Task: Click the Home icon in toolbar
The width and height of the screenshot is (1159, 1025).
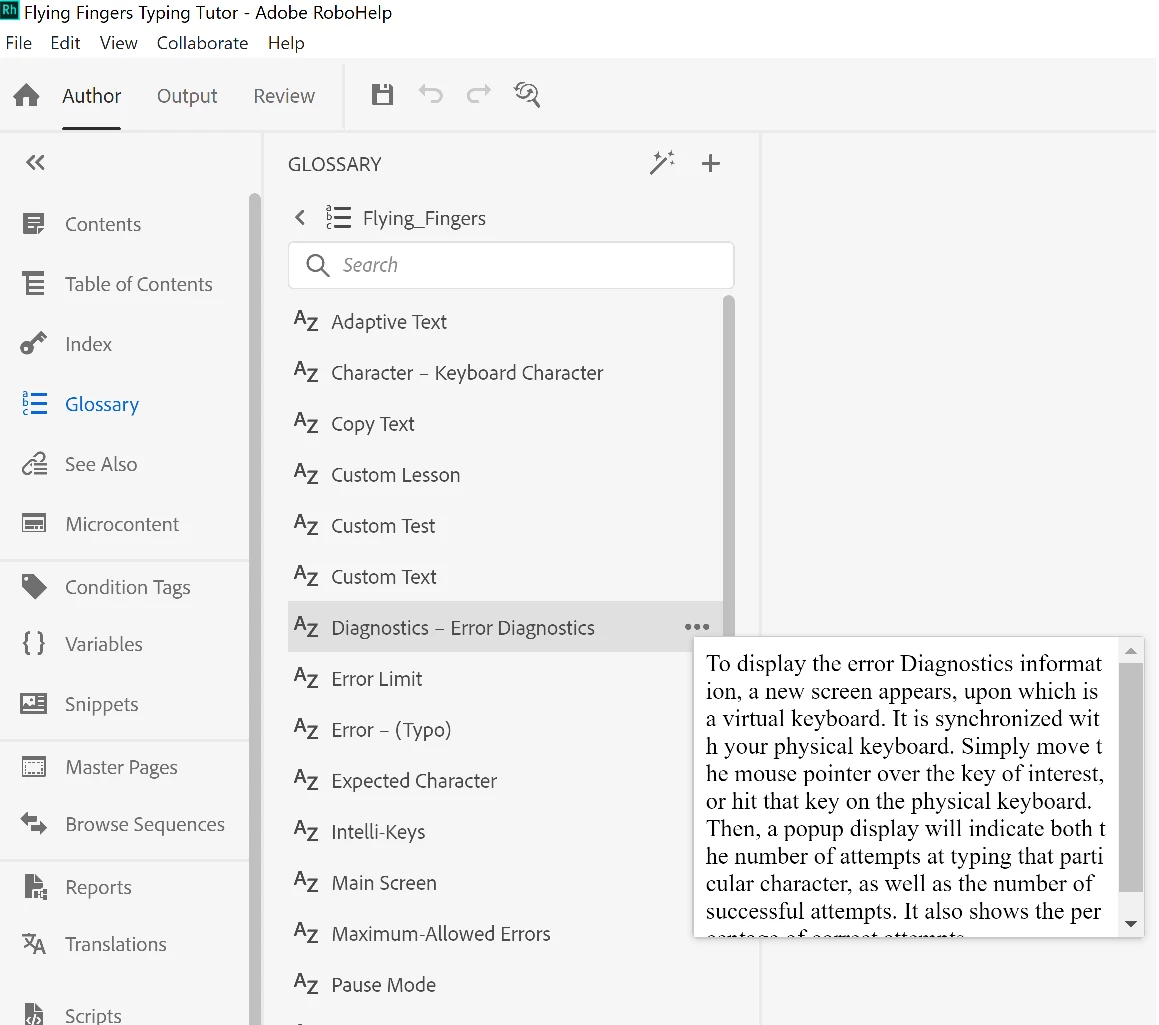Action: pyautogui.click(x=27, y=95)
